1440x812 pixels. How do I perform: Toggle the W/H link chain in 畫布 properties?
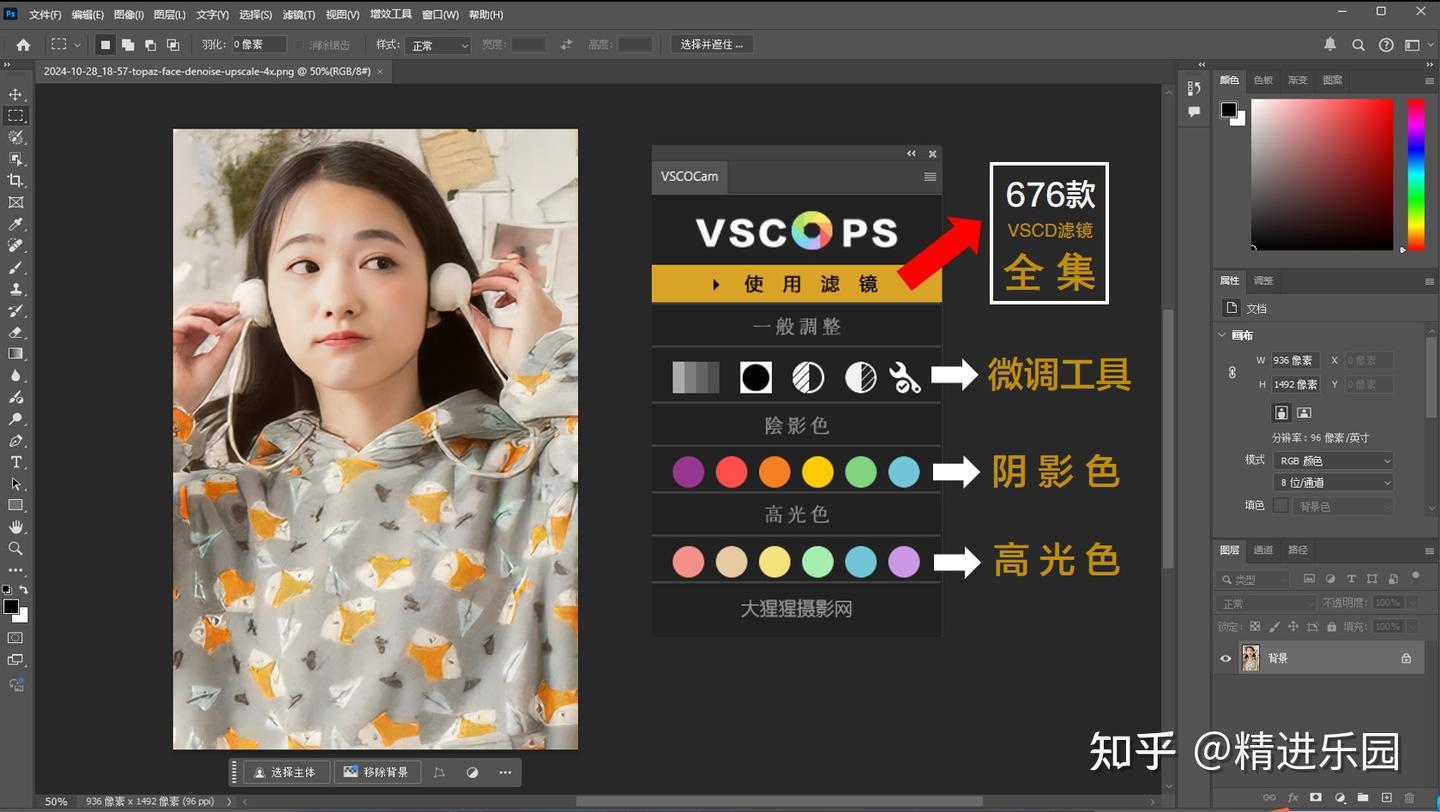click(x=1232, y=372)
